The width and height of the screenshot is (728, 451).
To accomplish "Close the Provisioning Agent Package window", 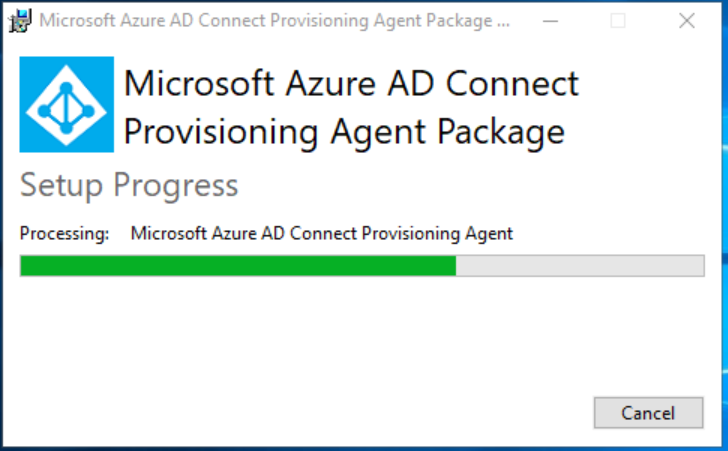I will (x=686, y=21).
